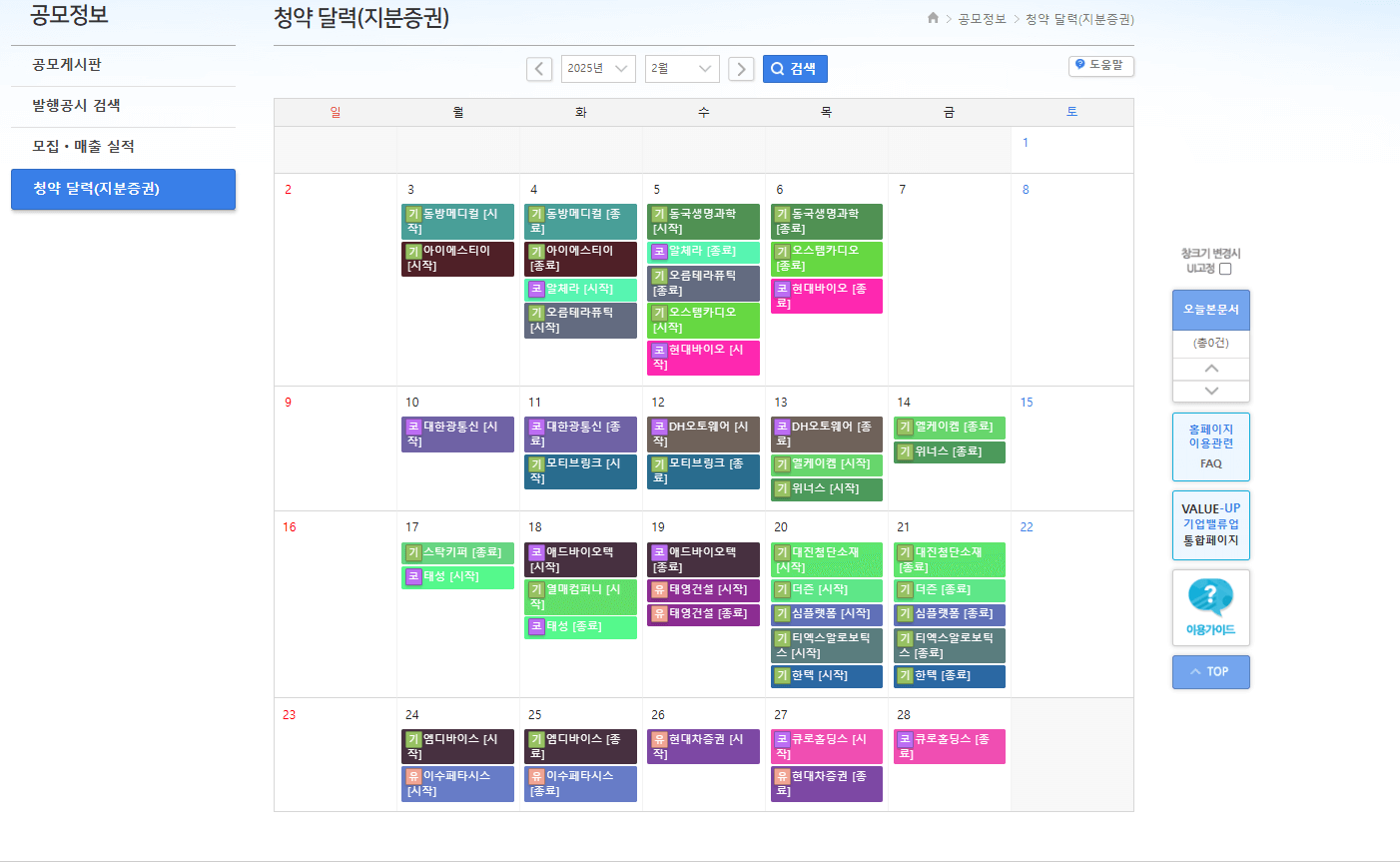Open 이수페타시스 [시작] event
The width and height of the screenshot is (1400, 866).
[457, 784]
